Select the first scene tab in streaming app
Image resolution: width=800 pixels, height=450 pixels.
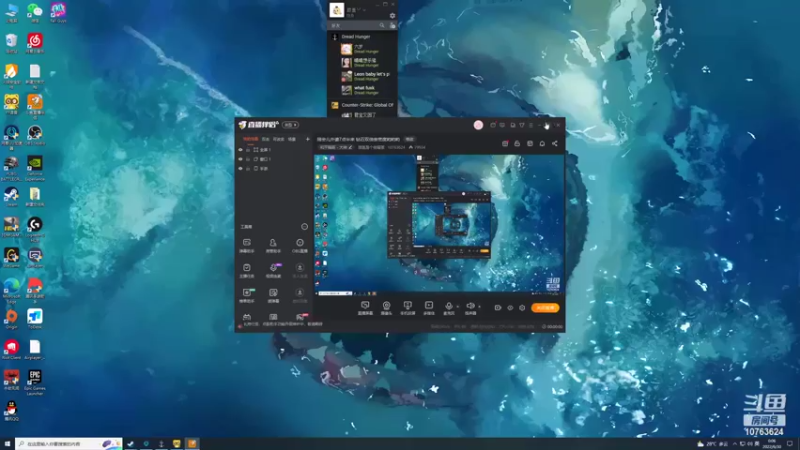pyautogui.click(x=250, y=139)
